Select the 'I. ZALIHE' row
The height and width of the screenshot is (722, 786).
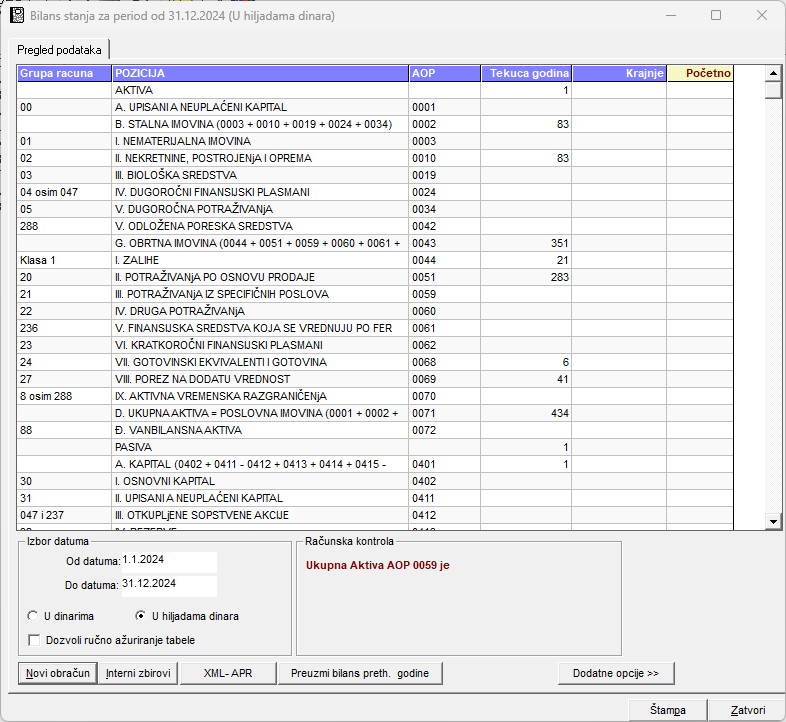pos(260,260)
